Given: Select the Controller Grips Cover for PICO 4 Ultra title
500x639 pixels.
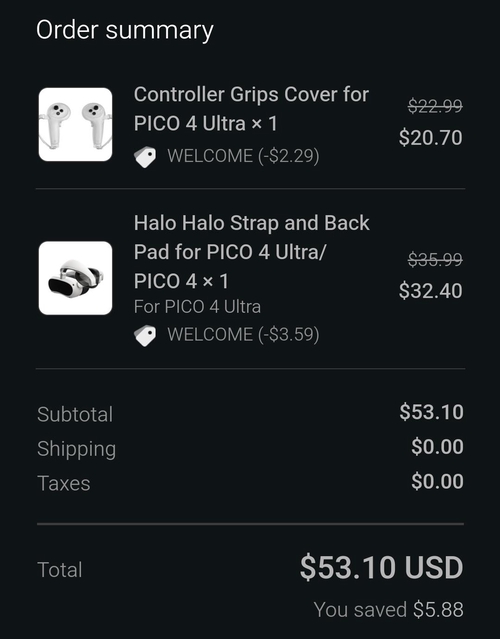Looking at the screenshot, I should pyautogui.click(x=251, y=109).
